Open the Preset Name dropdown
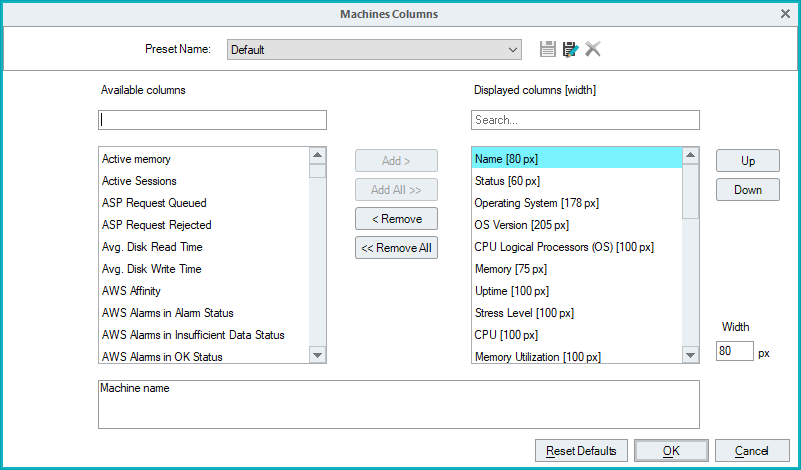This screenshot has height=470, width=801. (x=513, y=49)
